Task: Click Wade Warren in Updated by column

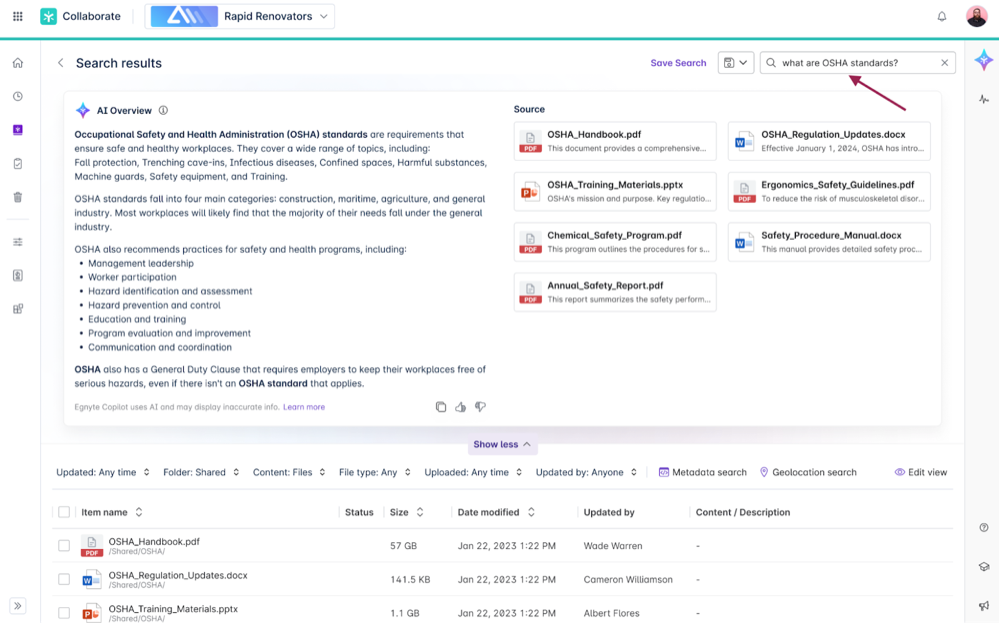Action: click(x=613, y=546)
